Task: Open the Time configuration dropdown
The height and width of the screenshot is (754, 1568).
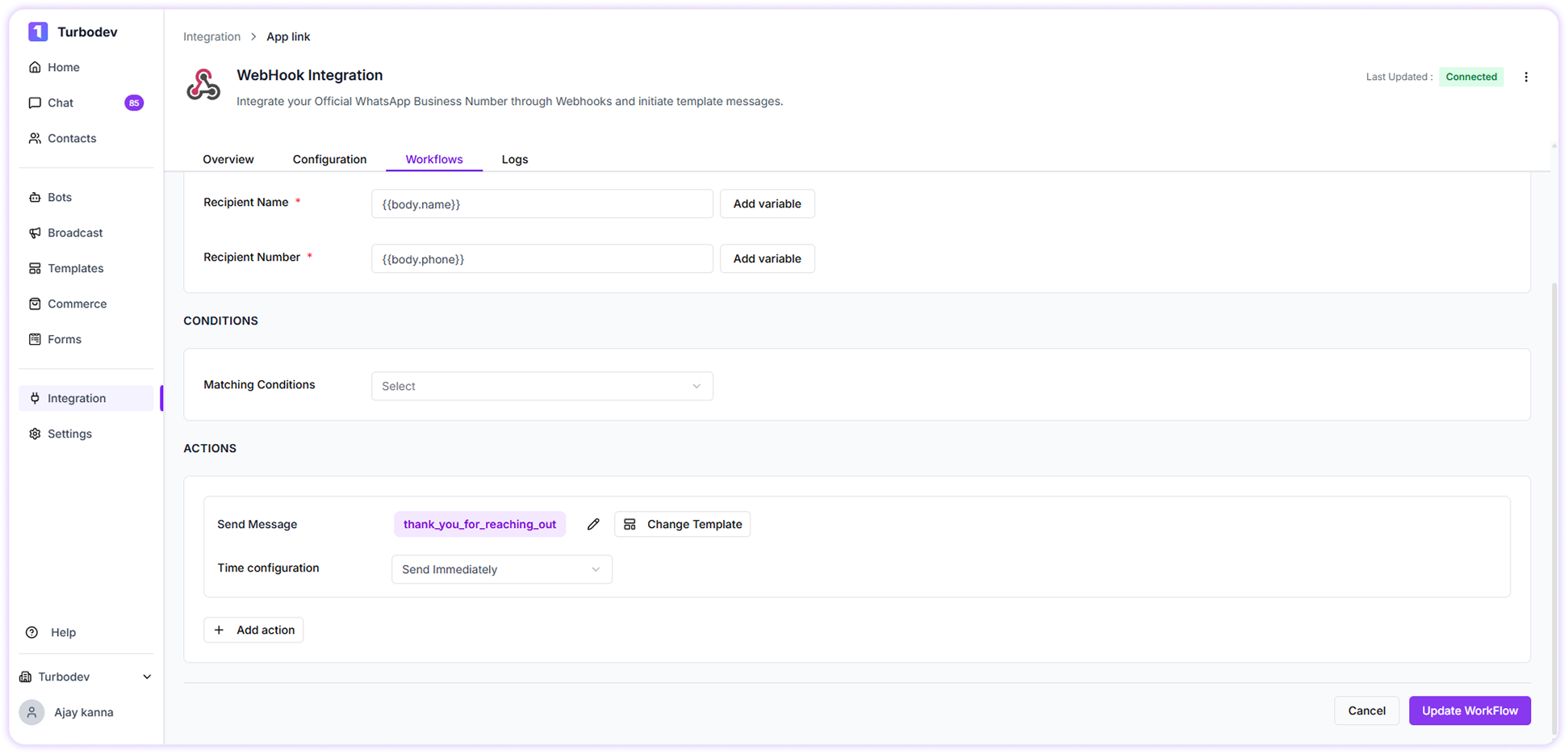Action: point(501,569)
